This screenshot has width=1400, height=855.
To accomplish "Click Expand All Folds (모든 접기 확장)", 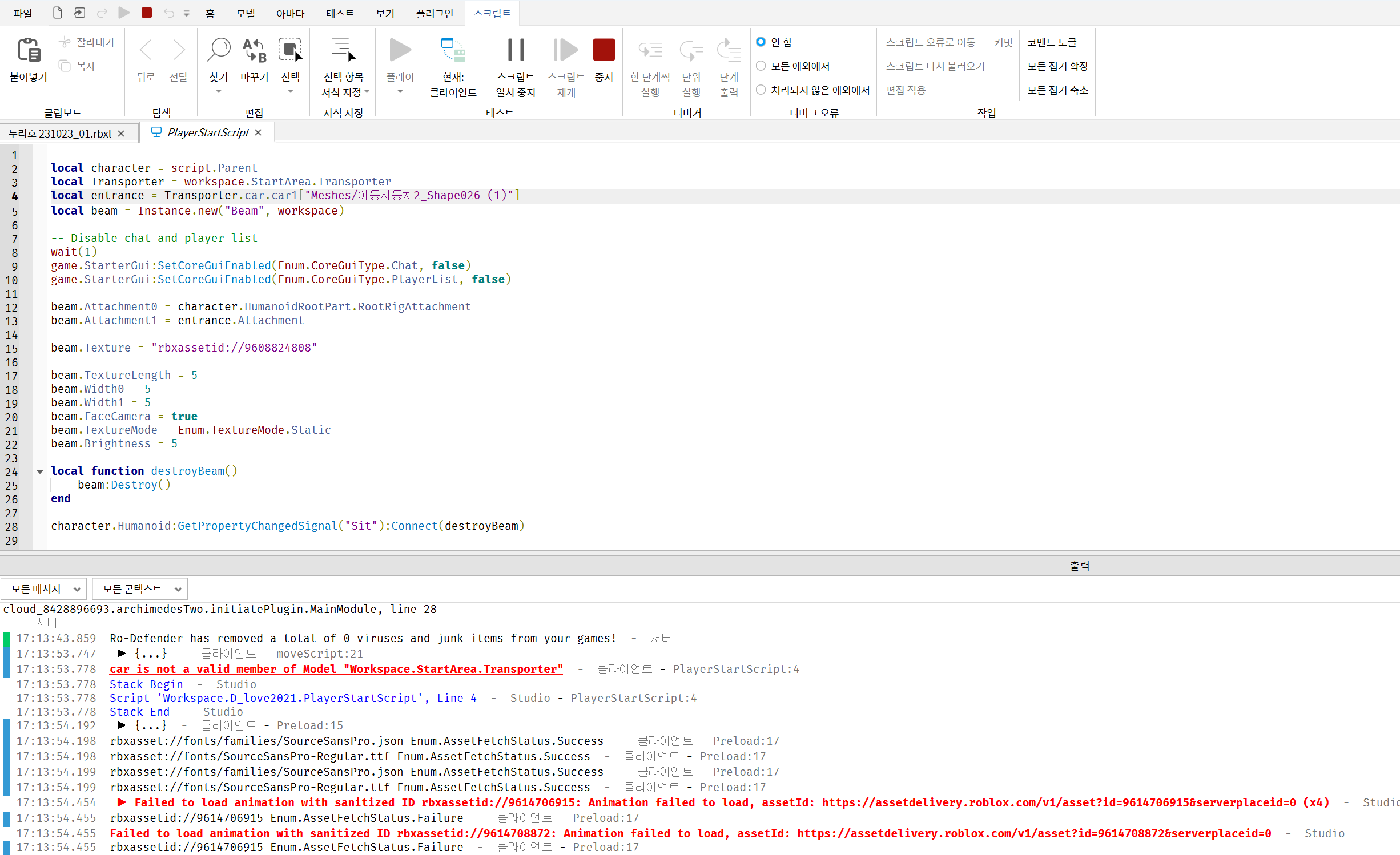I will point(1057,66).
